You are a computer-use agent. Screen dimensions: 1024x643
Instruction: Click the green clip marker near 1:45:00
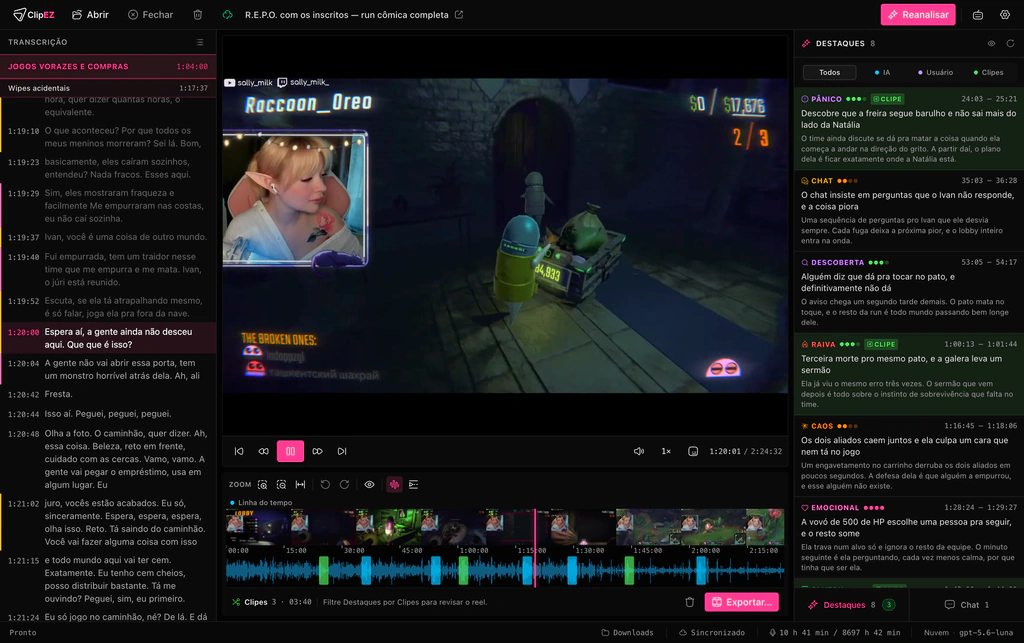629,571
